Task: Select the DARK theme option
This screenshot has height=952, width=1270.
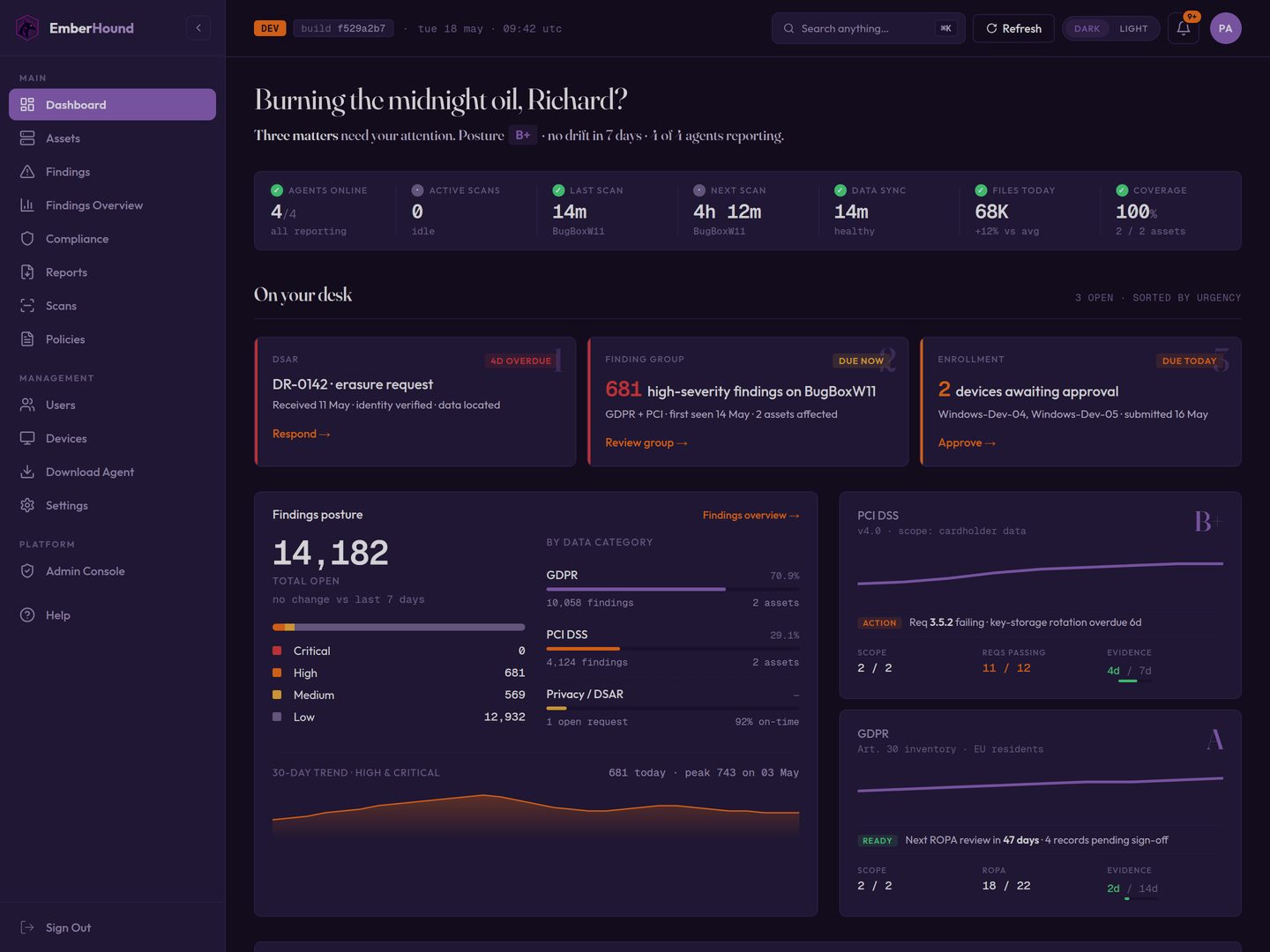Action: (1087, 28)
